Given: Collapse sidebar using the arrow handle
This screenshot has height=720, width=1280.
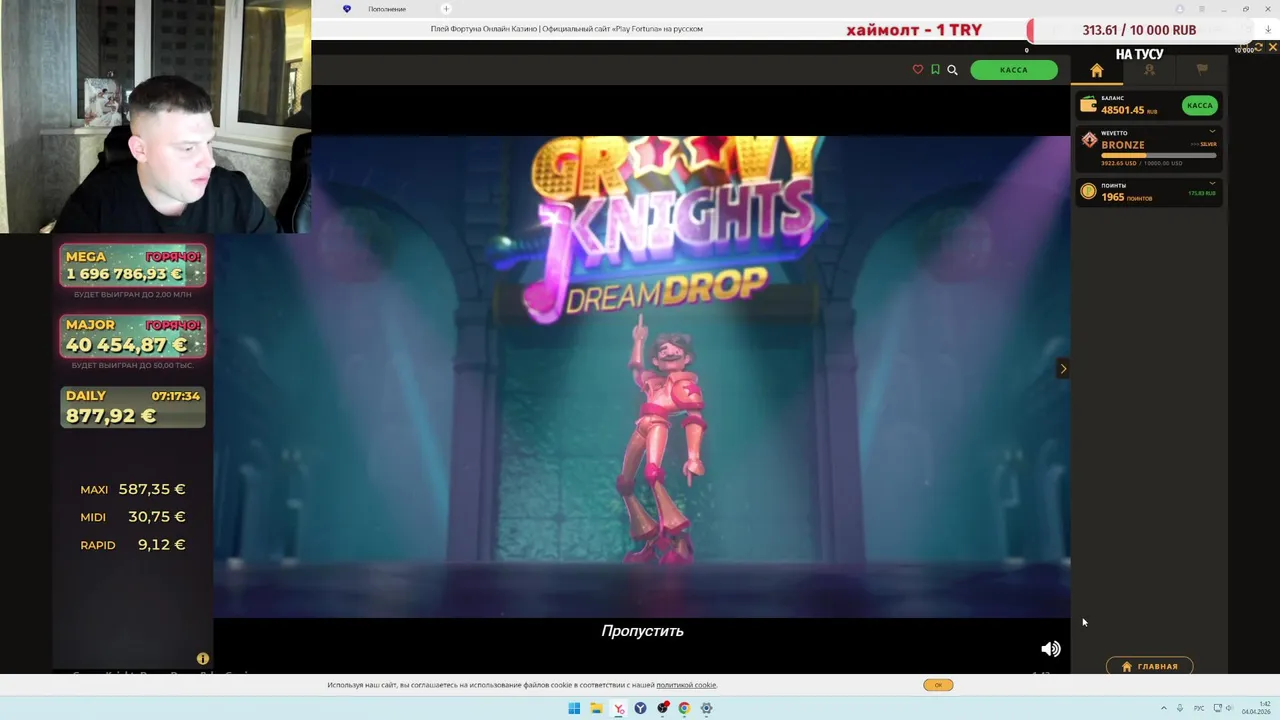Looking at the screenshot, I should click(1063, 369).
